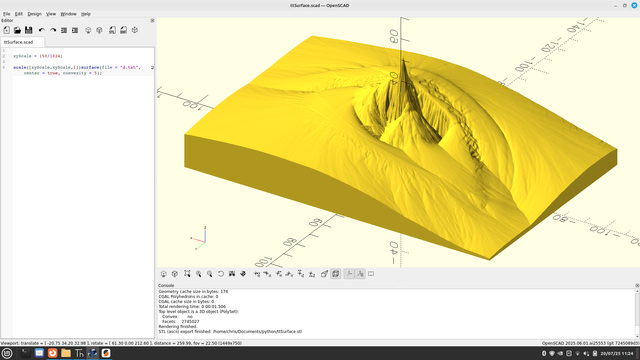Open the View menu
Viewport: 640px width, 360px height.
(x=51, y=14)
